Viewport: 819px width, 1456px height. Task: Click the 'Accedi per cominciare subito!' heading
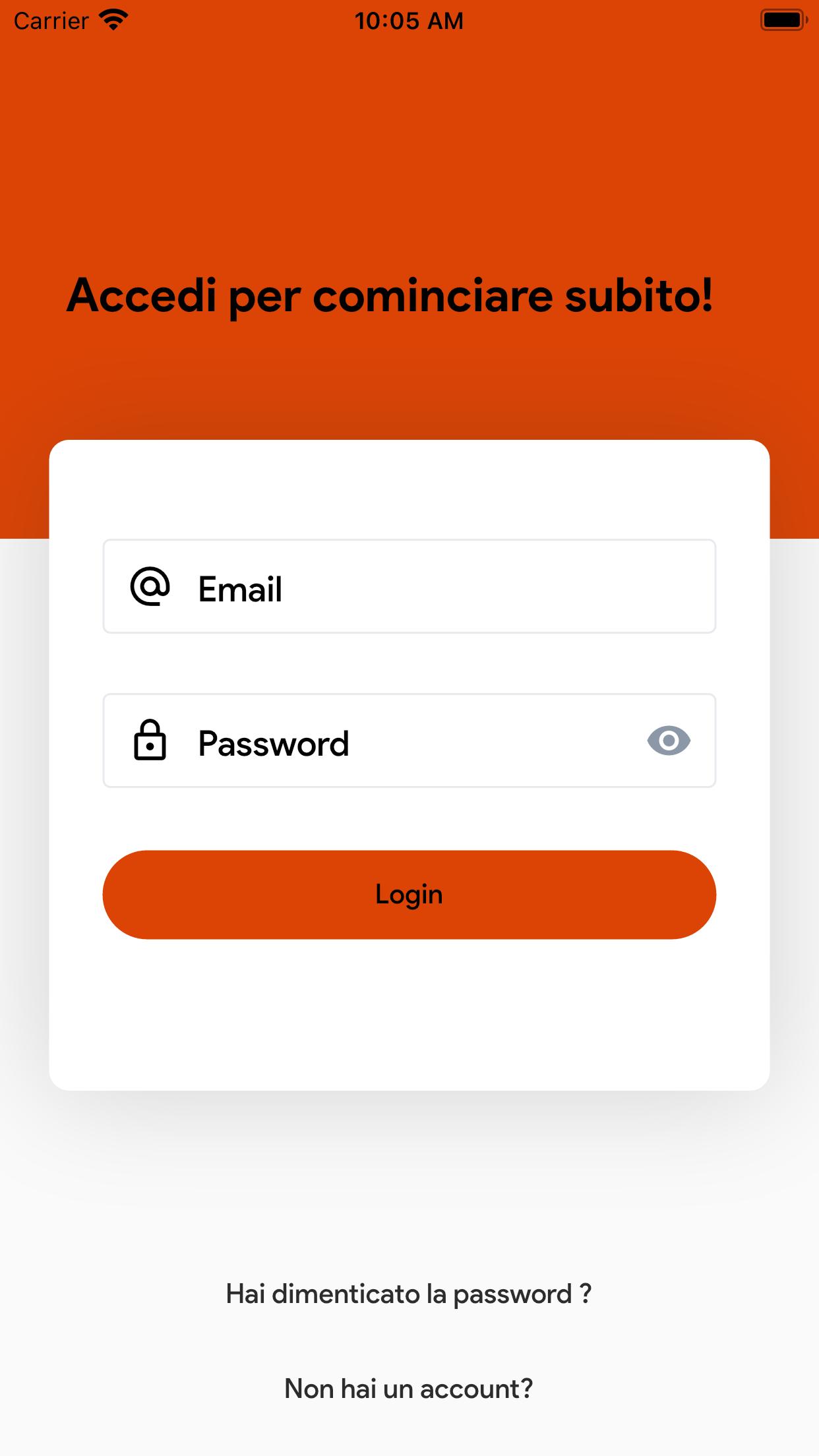pyautogui.click(x=390, y=295)
